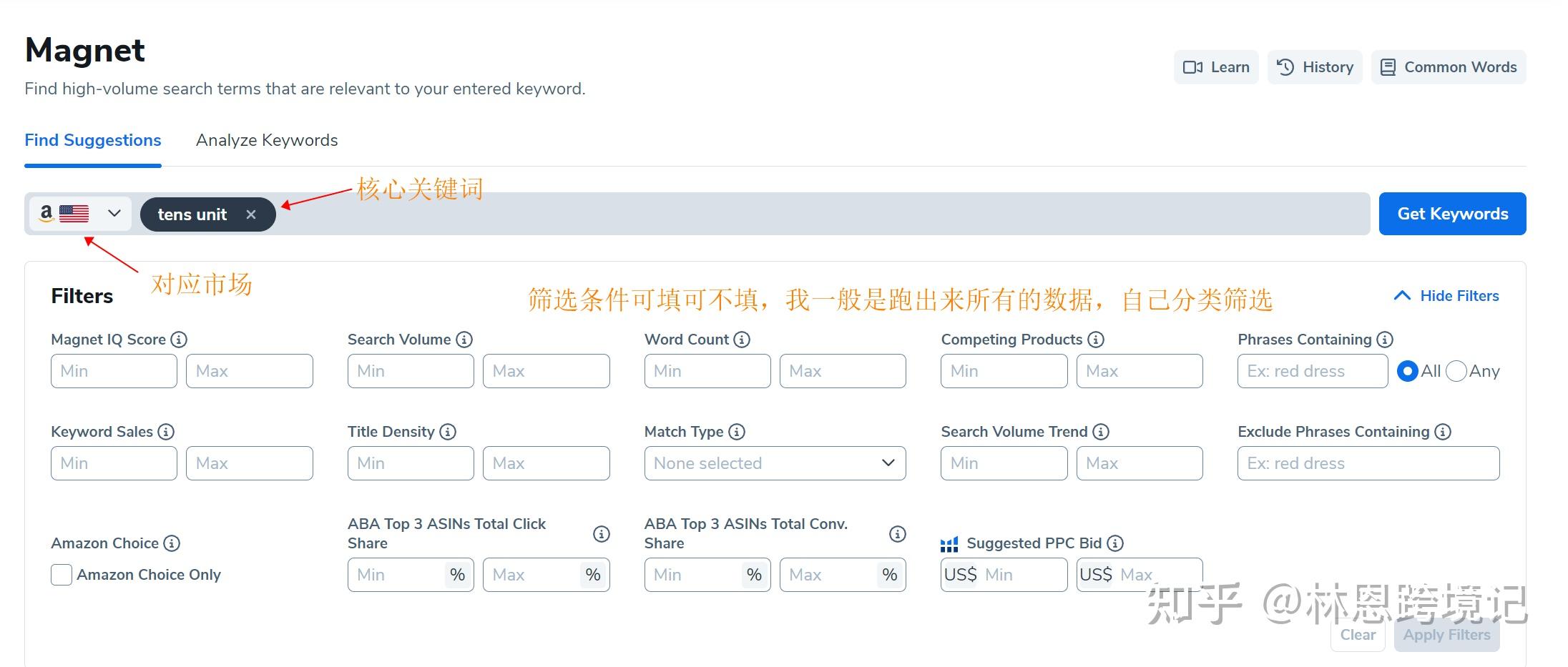
Task: Focus Competing Products Min field
Action: 1004,371
